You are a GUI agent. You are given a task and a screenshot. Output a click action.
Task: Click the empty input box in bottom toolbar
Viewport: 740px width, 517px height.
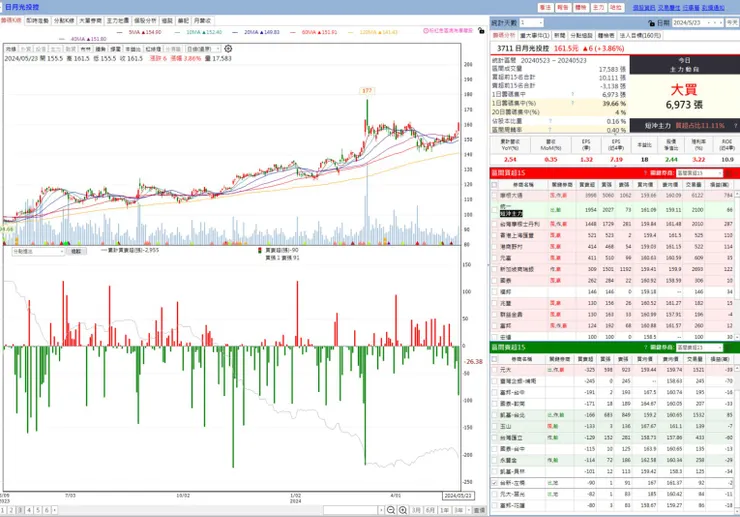[351, 510]
